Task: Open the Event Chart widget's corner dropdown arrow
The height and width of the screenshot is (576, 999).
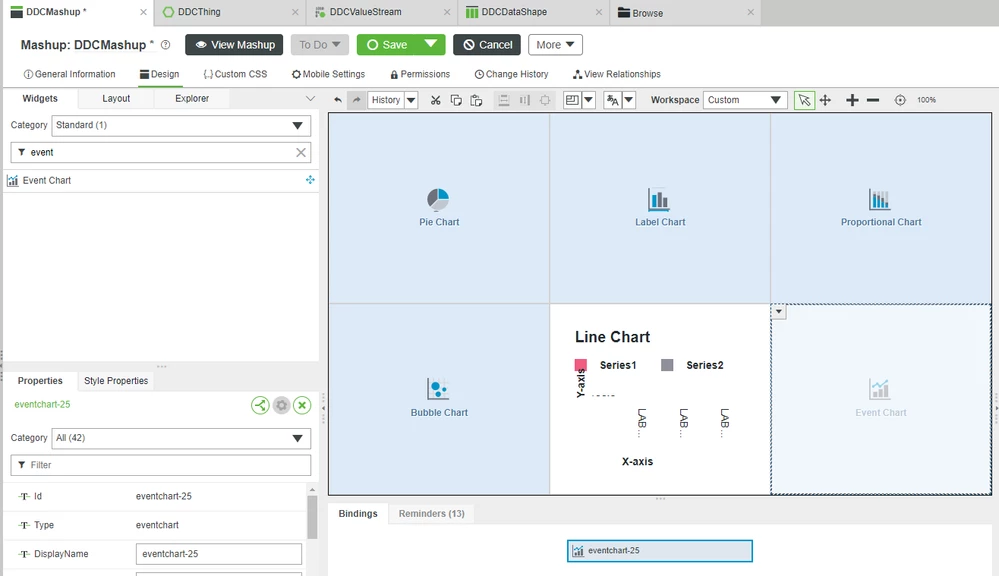Action: (x=779, y=312)
